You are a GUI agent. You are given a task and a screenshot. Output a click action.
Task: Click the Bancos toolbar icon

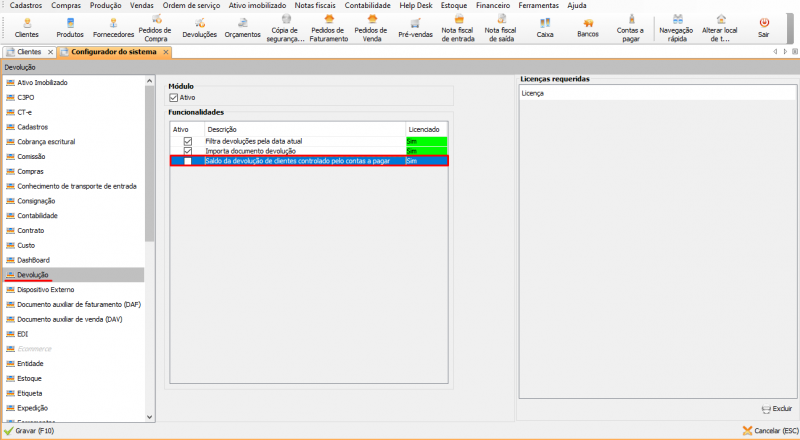tap(588, 26)
